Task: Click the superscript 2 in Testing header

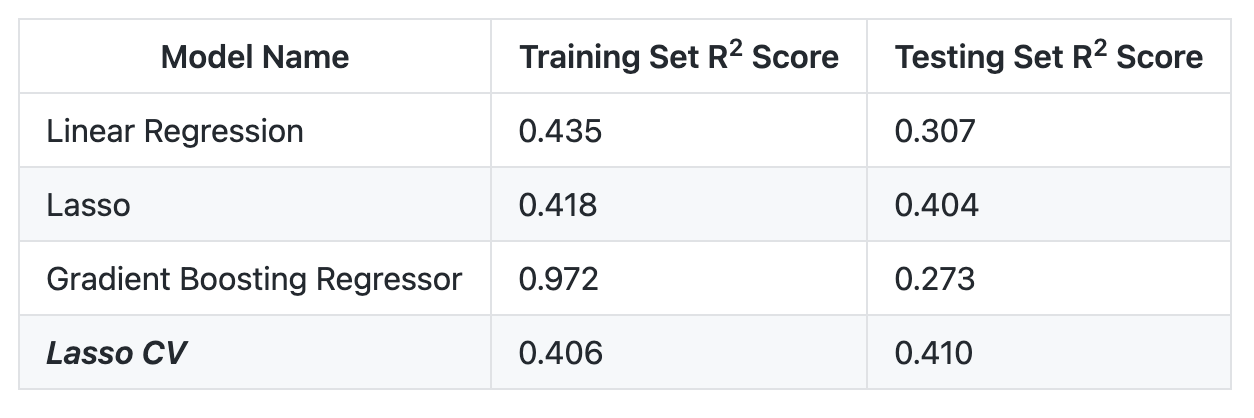Action: coord(1101,49)
